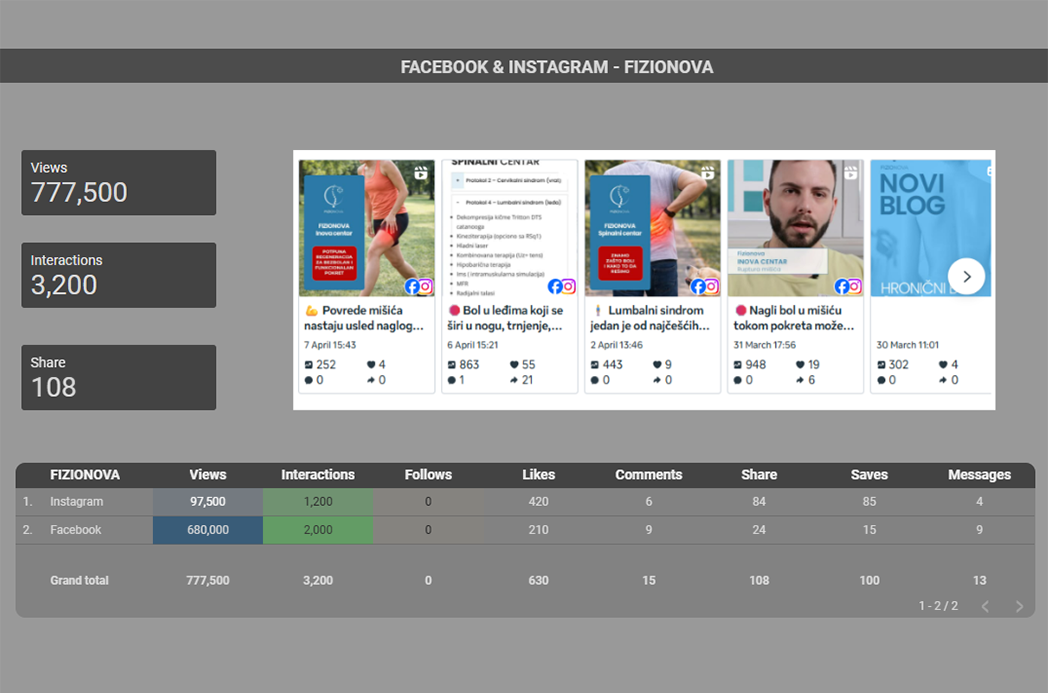Click the Reels icon on Lumbalni sindrom post
Screen dimensions: 1048x693
click(707, 173)
